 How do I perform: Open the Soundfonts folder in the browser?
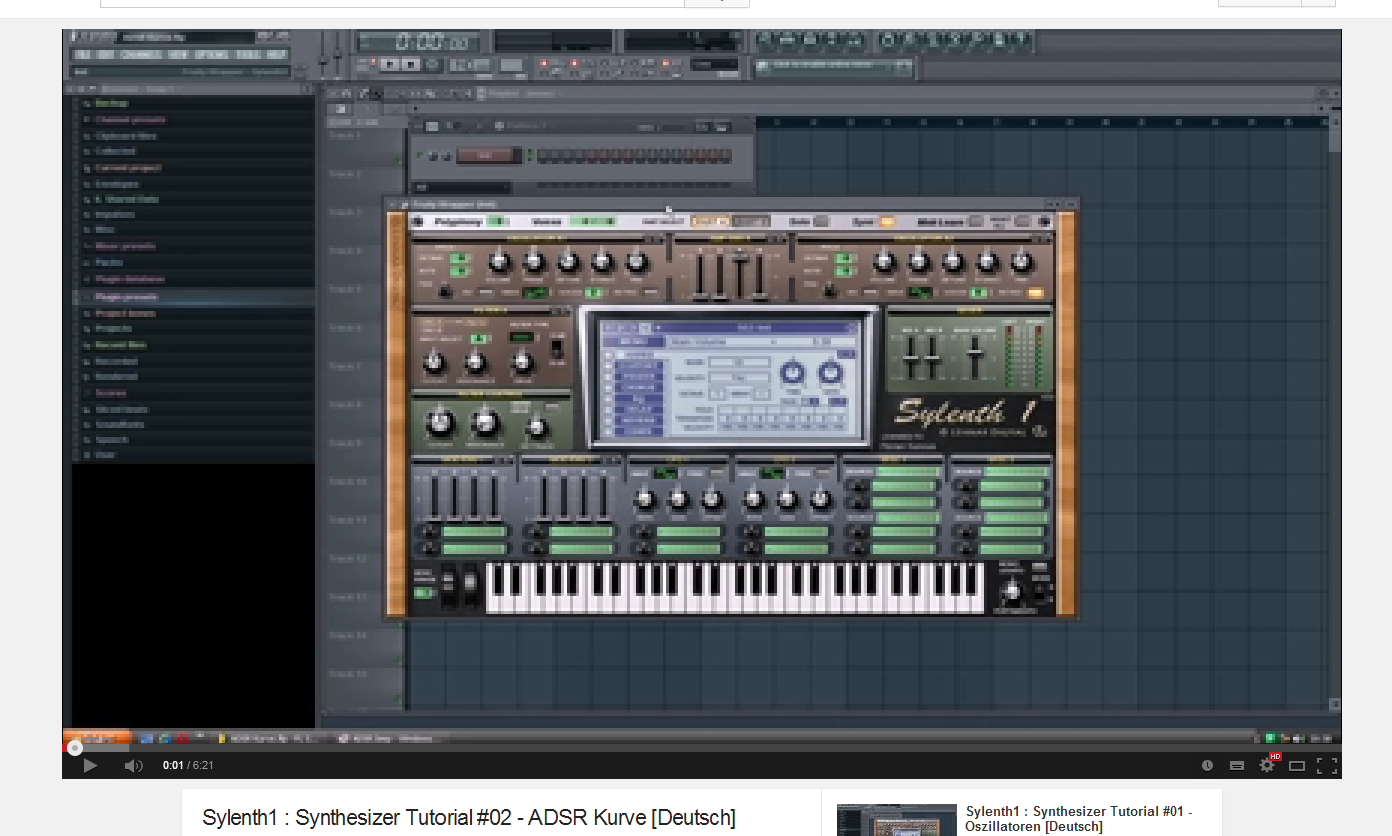[x=118, y=424]
